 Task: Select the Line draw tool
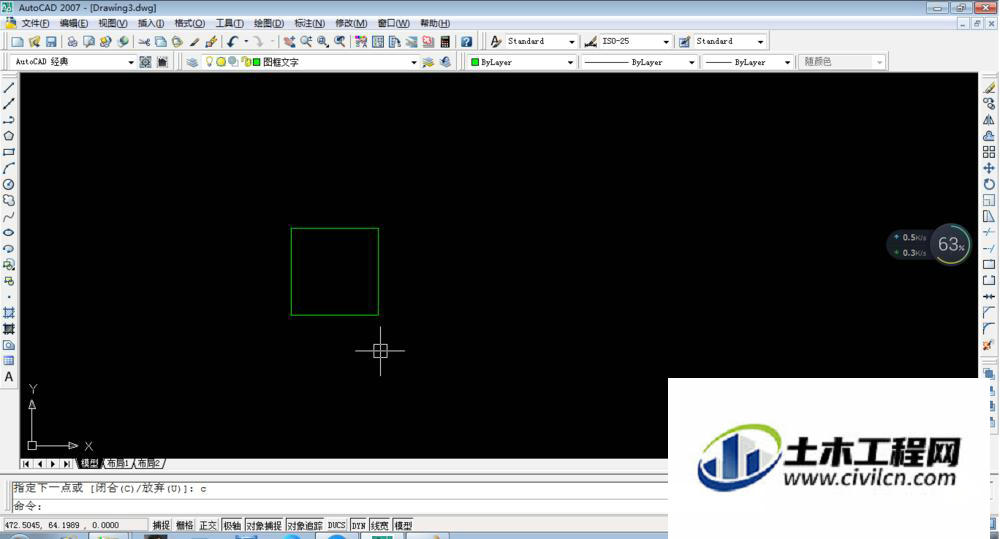(x=9, y=87)
